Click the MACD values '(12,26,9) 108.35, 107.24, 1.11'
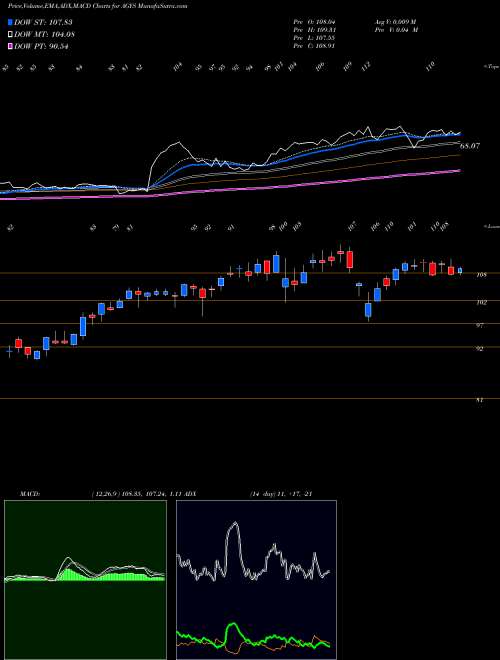This screenshot has height=660, width=500. pos(137,494)
